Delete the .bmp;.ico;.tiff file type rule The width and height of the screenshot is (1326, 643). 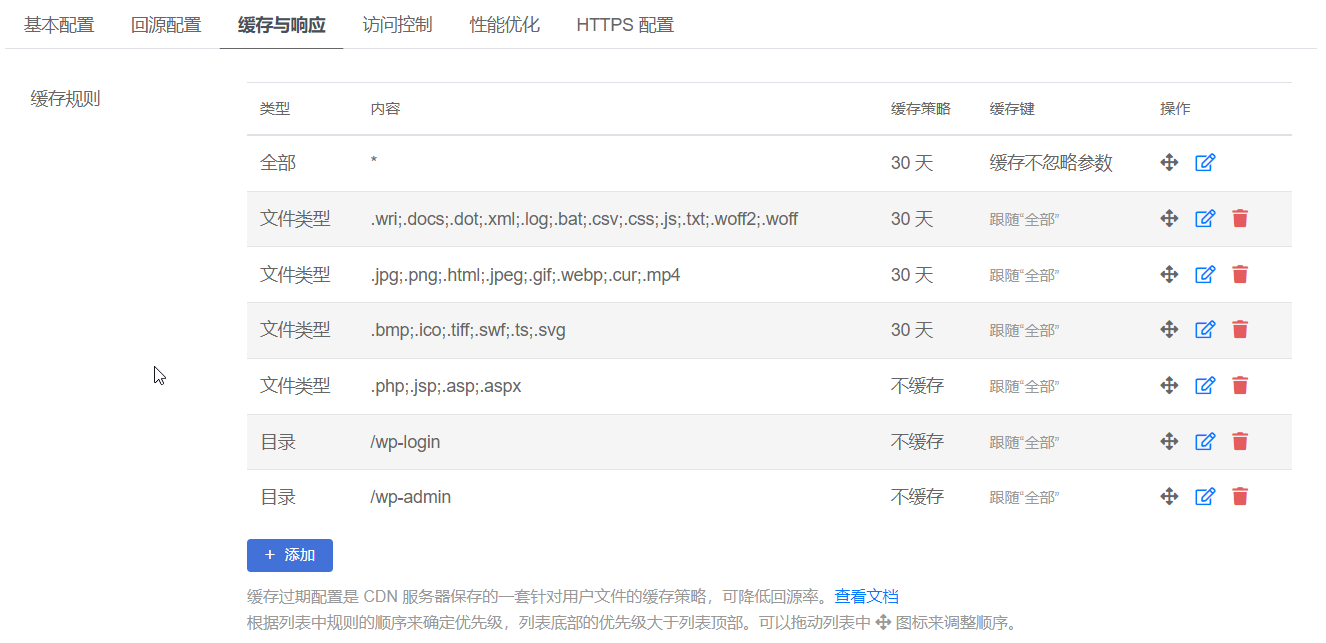[1240, 329]
